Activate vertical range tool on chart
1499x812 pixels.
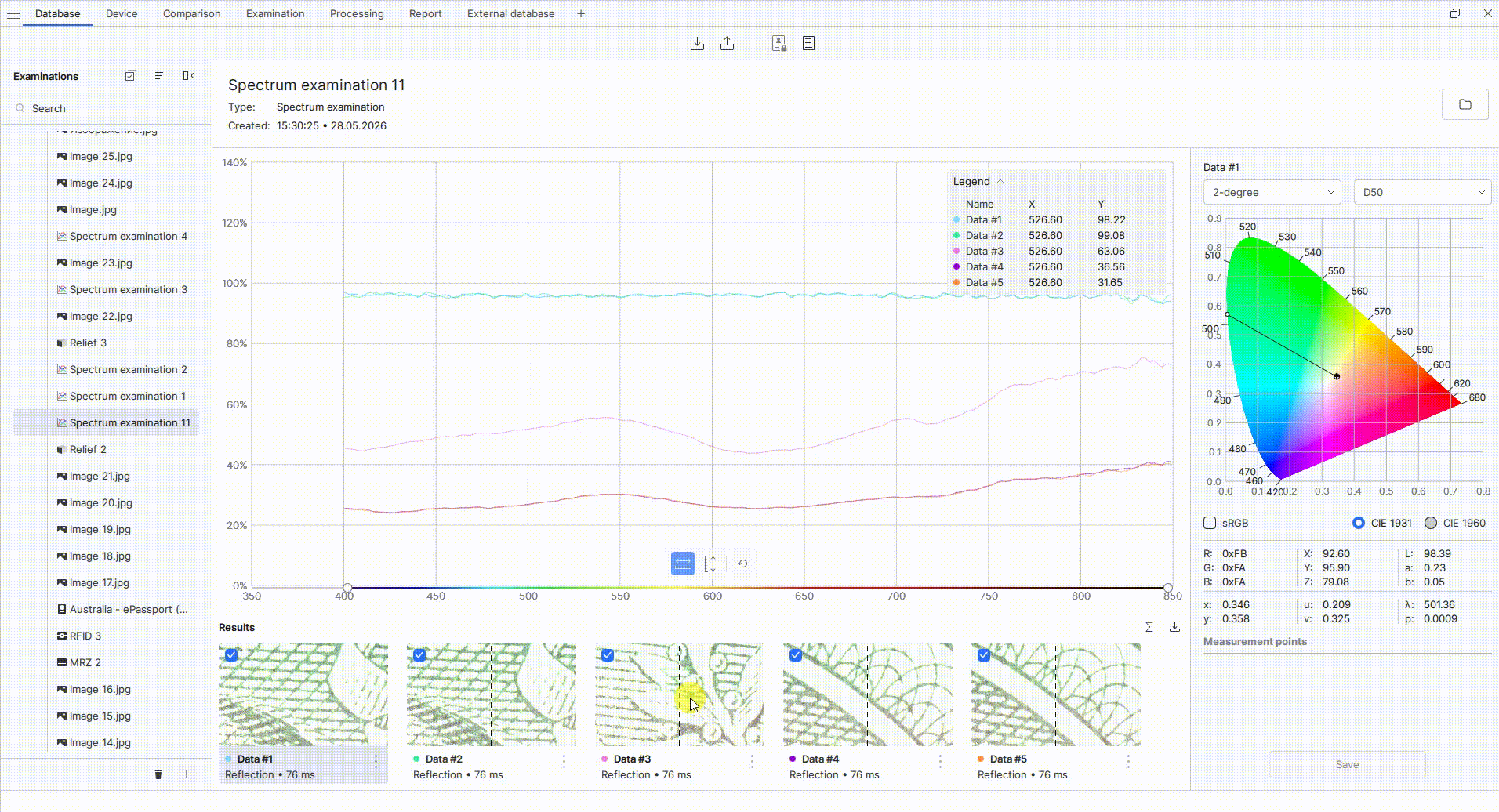[x=710, y=564]
